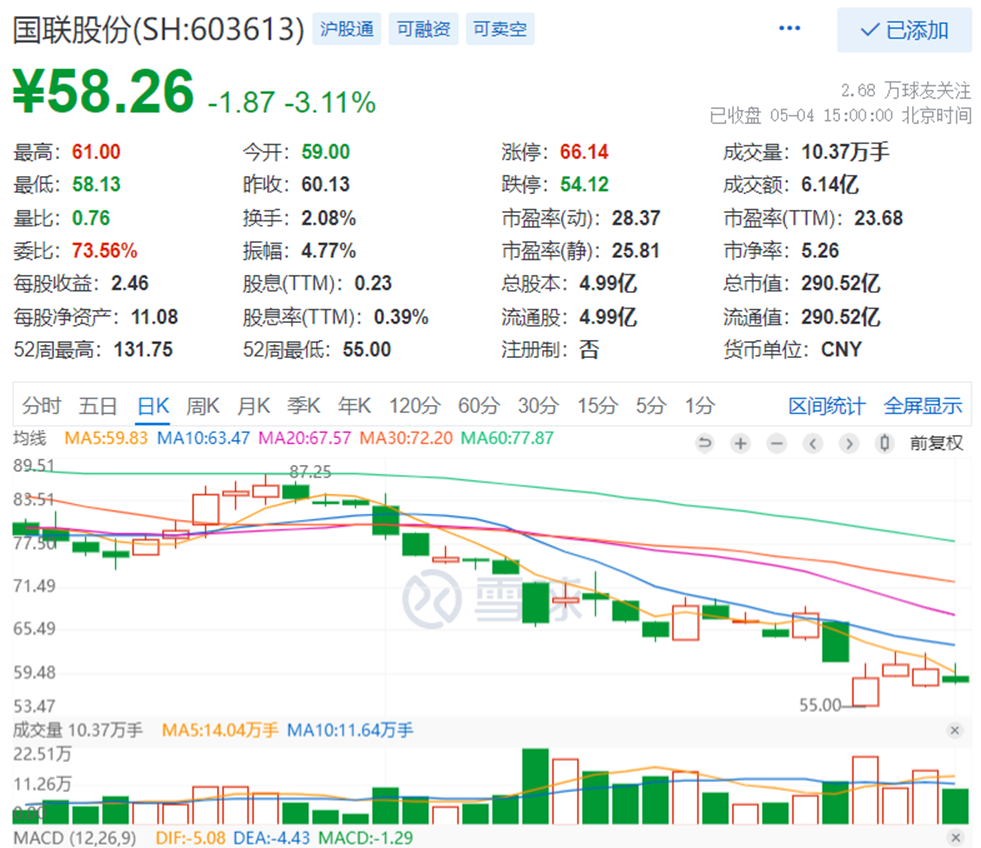This screenshot has height=848, width=981.
Task: Click the MACD:-1.29 value
Action: coord(365,838)
